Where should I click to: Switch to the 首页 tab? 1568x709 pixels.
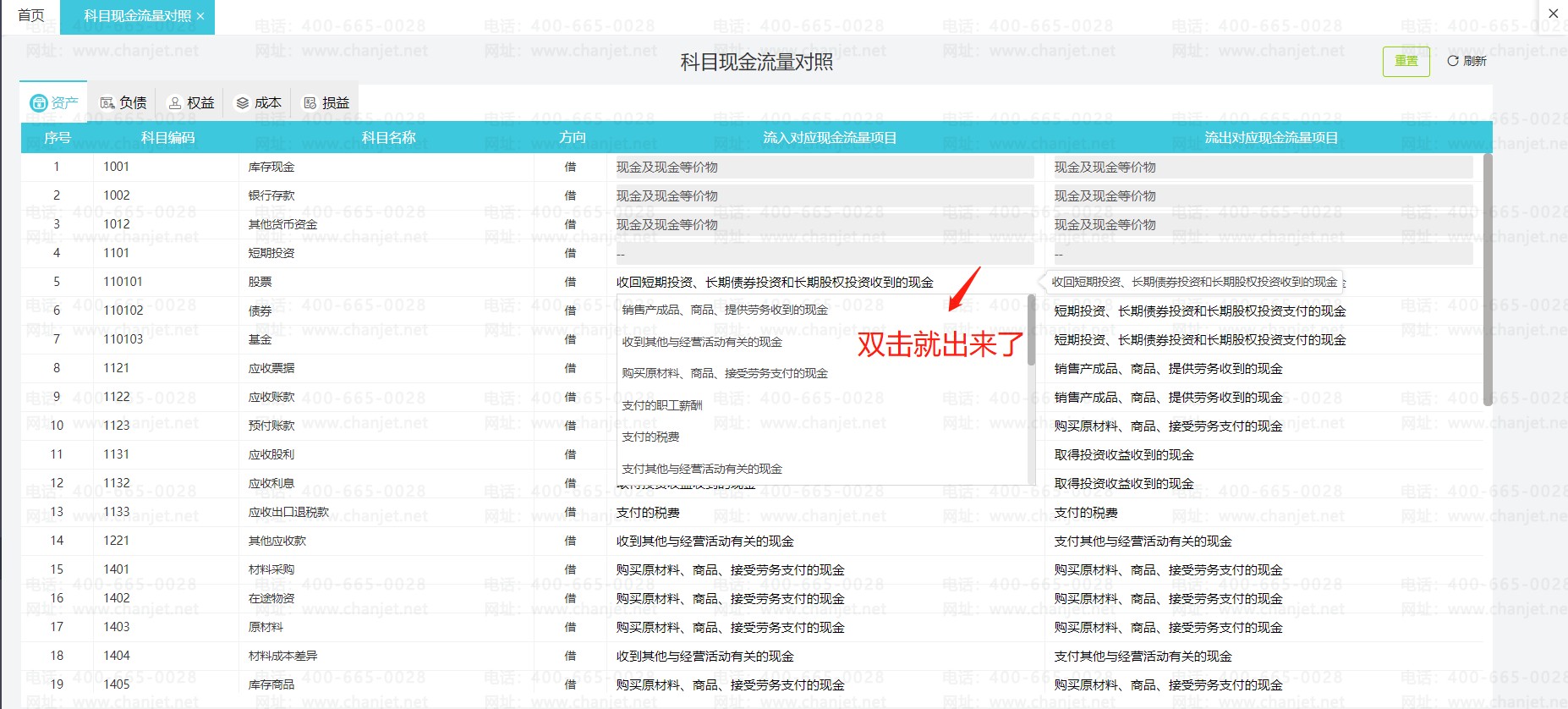(x=31, y=16)
